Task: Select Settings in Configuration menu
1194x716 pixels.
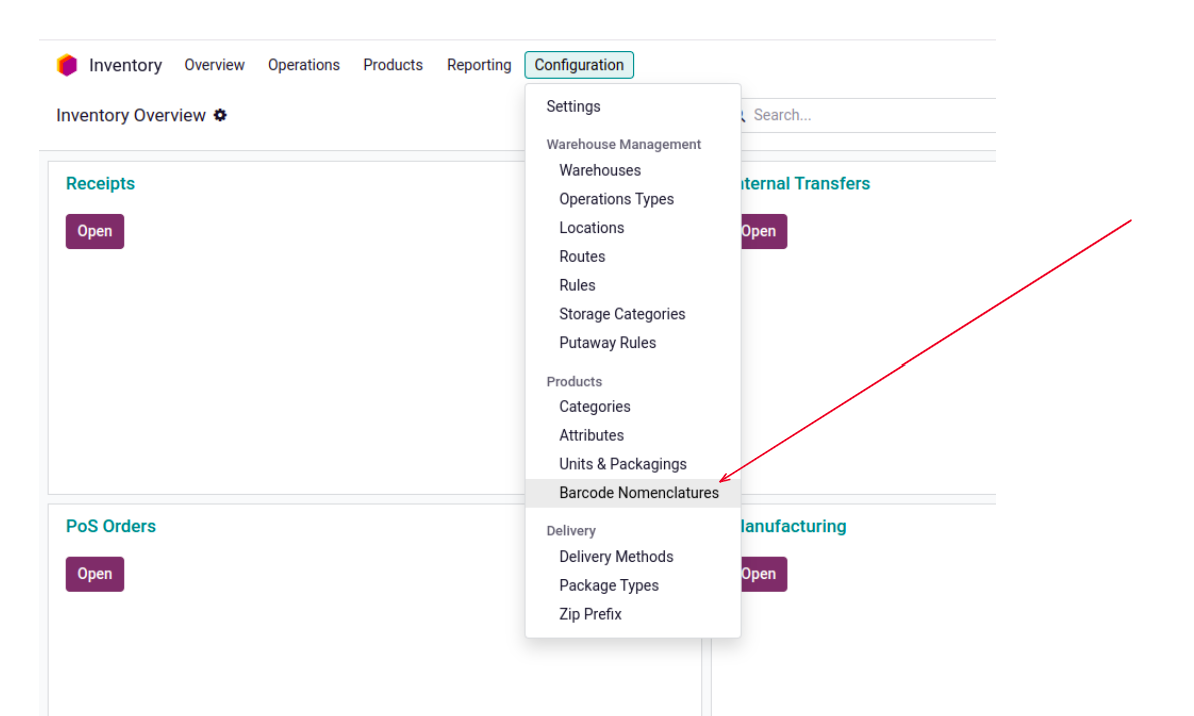Action: (573, 106)
